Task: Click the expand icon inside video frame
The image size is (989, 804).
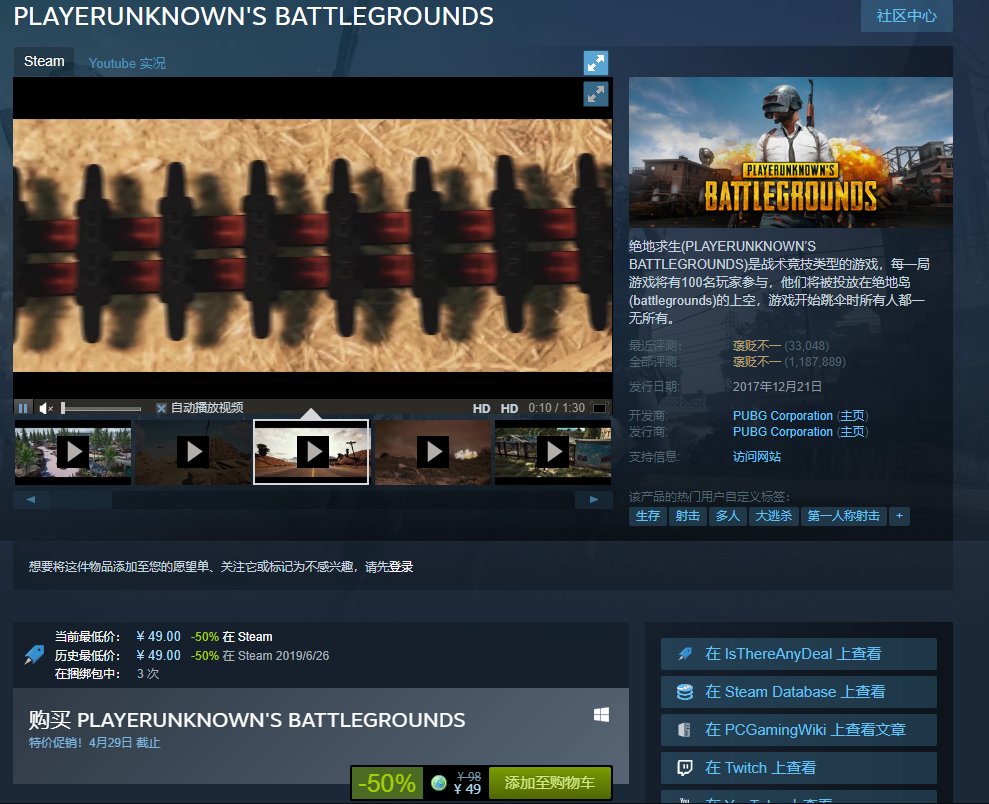Action: click(596, 94)
